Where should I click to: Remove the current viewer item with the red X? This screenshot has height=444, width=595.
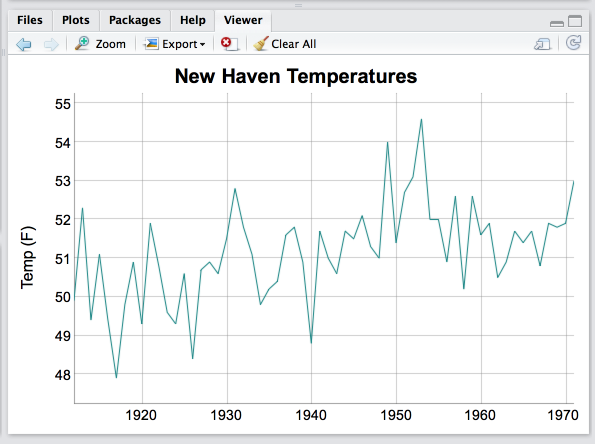(230, 44)
